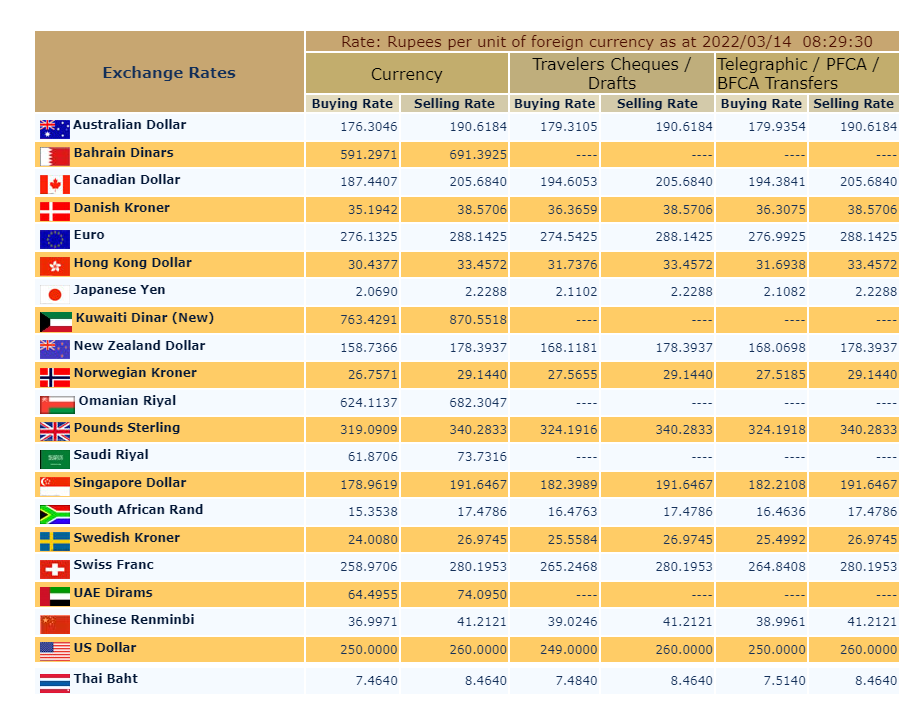Click Norwegian Kroner currency buying rate 26.7571
Viewport: 924px width, 710px height.
click(x=372, y=375)
